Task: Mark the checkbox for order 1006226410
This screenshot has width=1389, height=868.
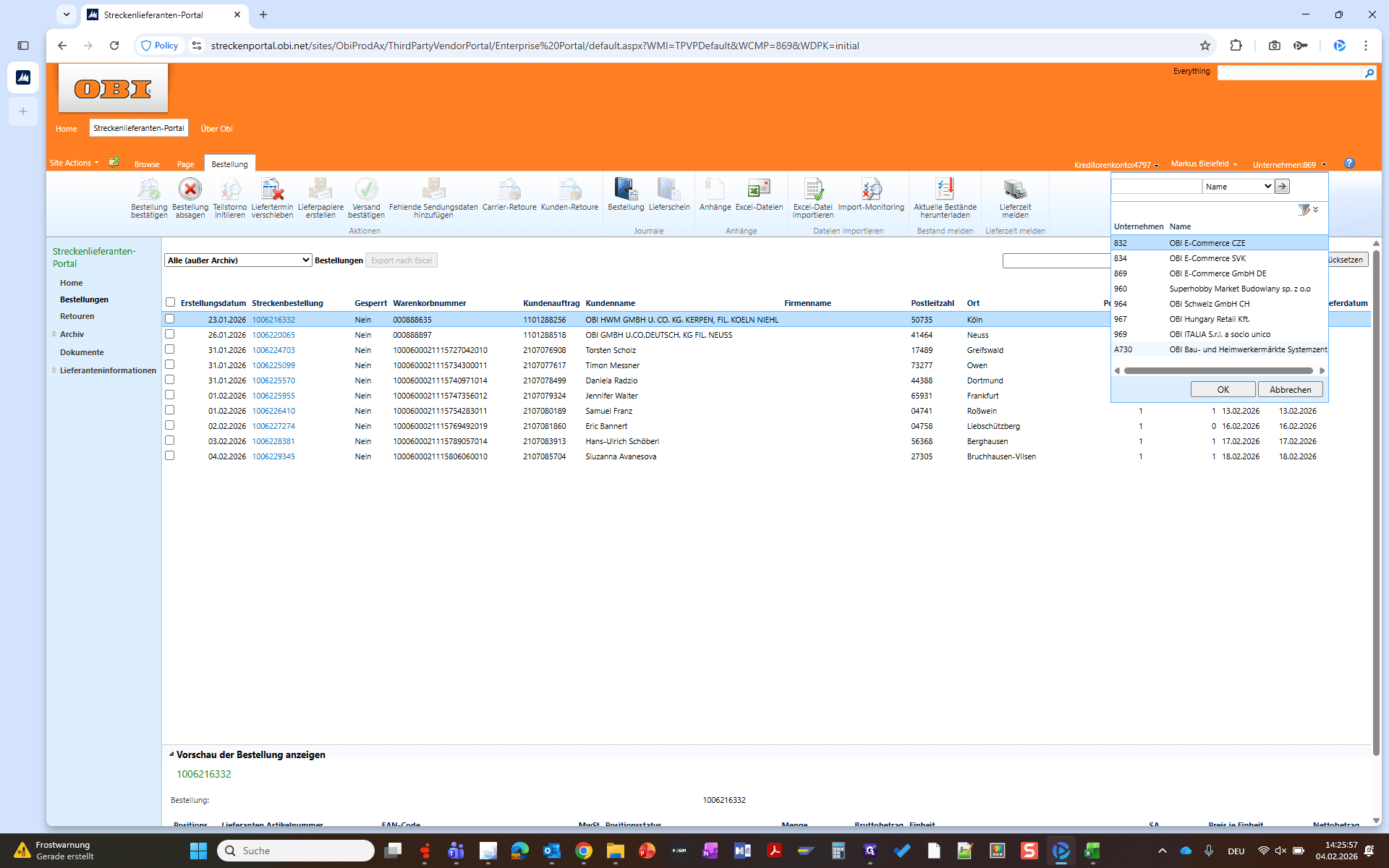Action: (x=170, y=410)
